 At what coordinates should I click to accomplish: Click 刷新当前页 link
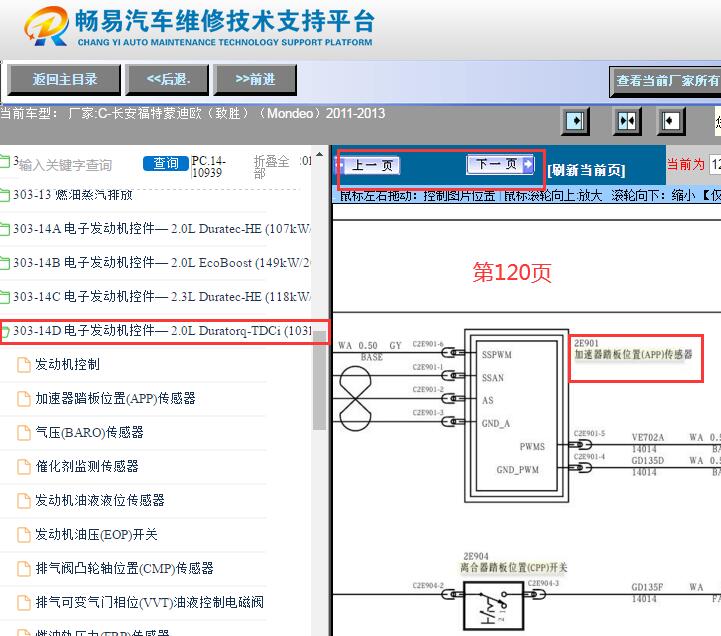click(586, 170)
